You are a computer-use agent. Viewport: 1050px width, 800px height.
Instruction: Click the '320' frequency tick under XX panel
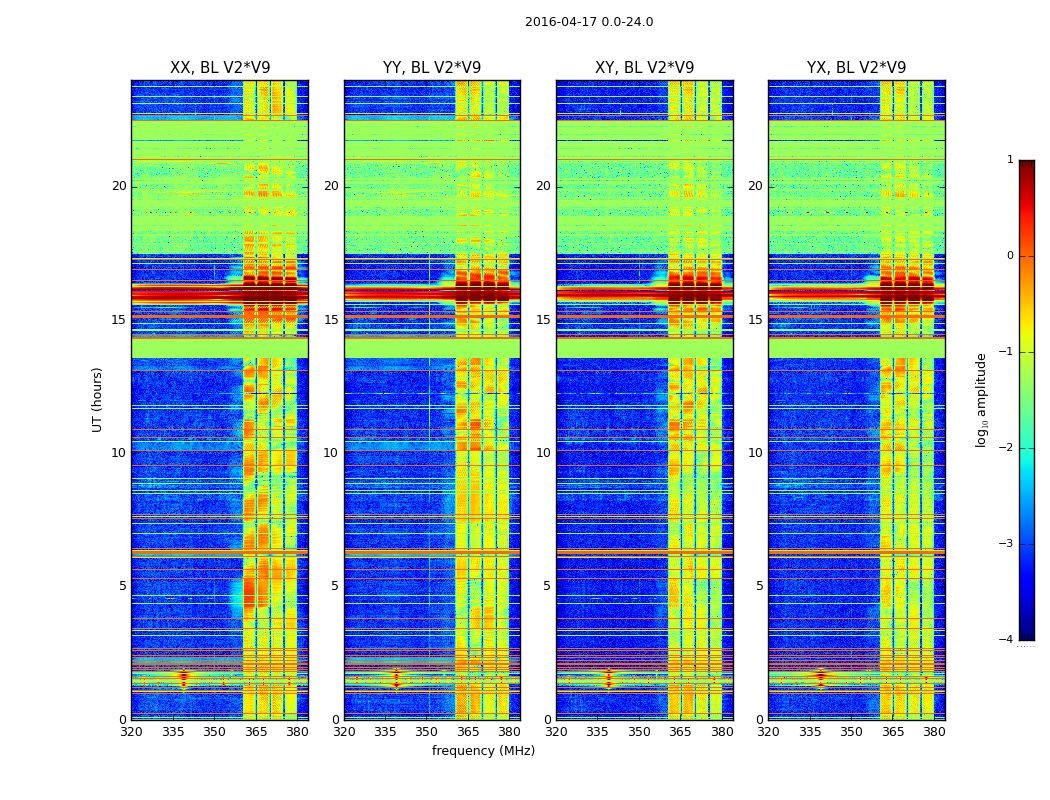(131, 732)
